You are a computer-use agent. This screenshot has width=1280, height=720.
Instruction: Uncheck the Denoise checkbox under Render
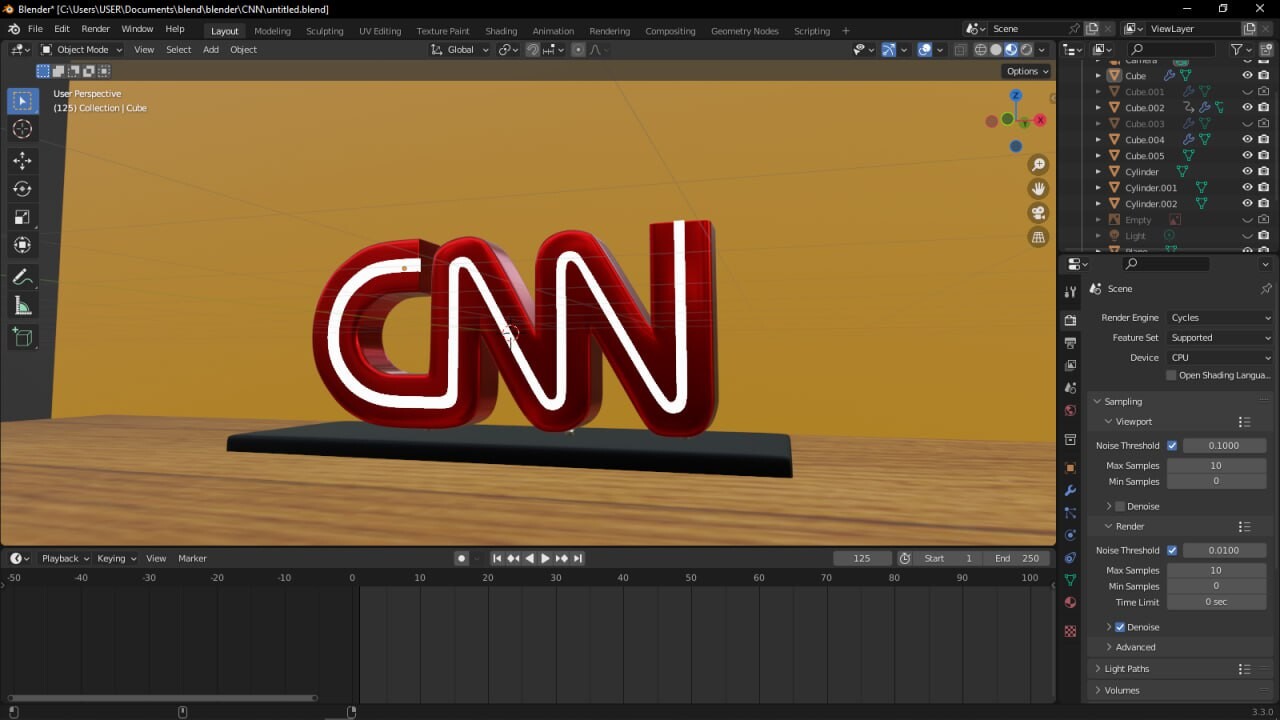(x=1119, y=626)
